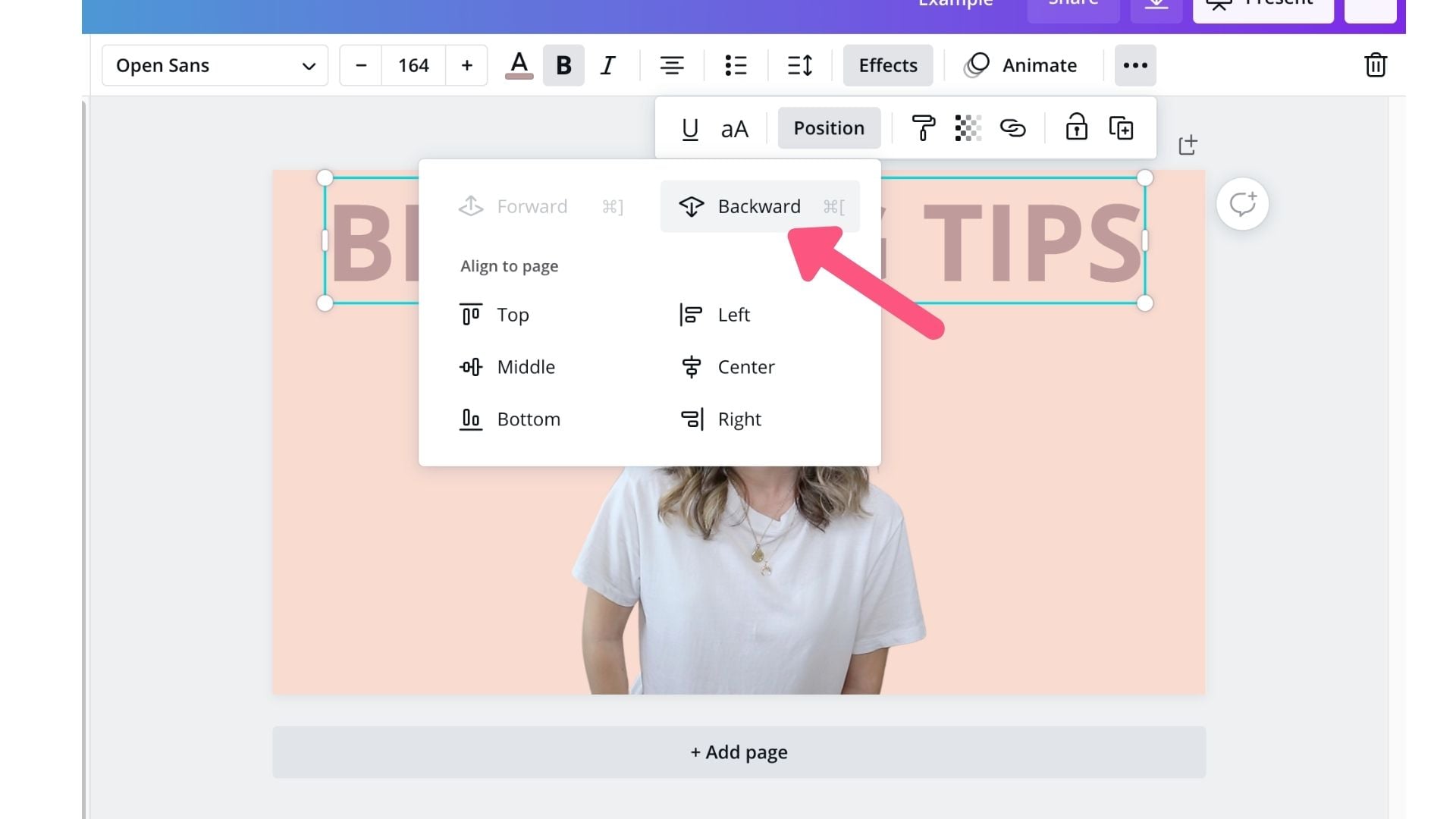Screen dimensions: 1456x819
Task: Click the font size field showing 164
Action: point(413,65)
